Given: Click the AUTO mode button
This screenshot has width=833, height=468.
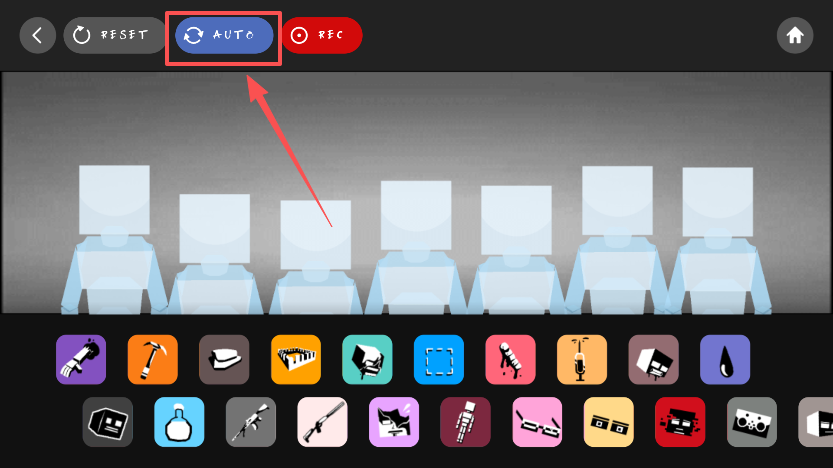Looking at the screenshot, I should (x=224, y=35).
